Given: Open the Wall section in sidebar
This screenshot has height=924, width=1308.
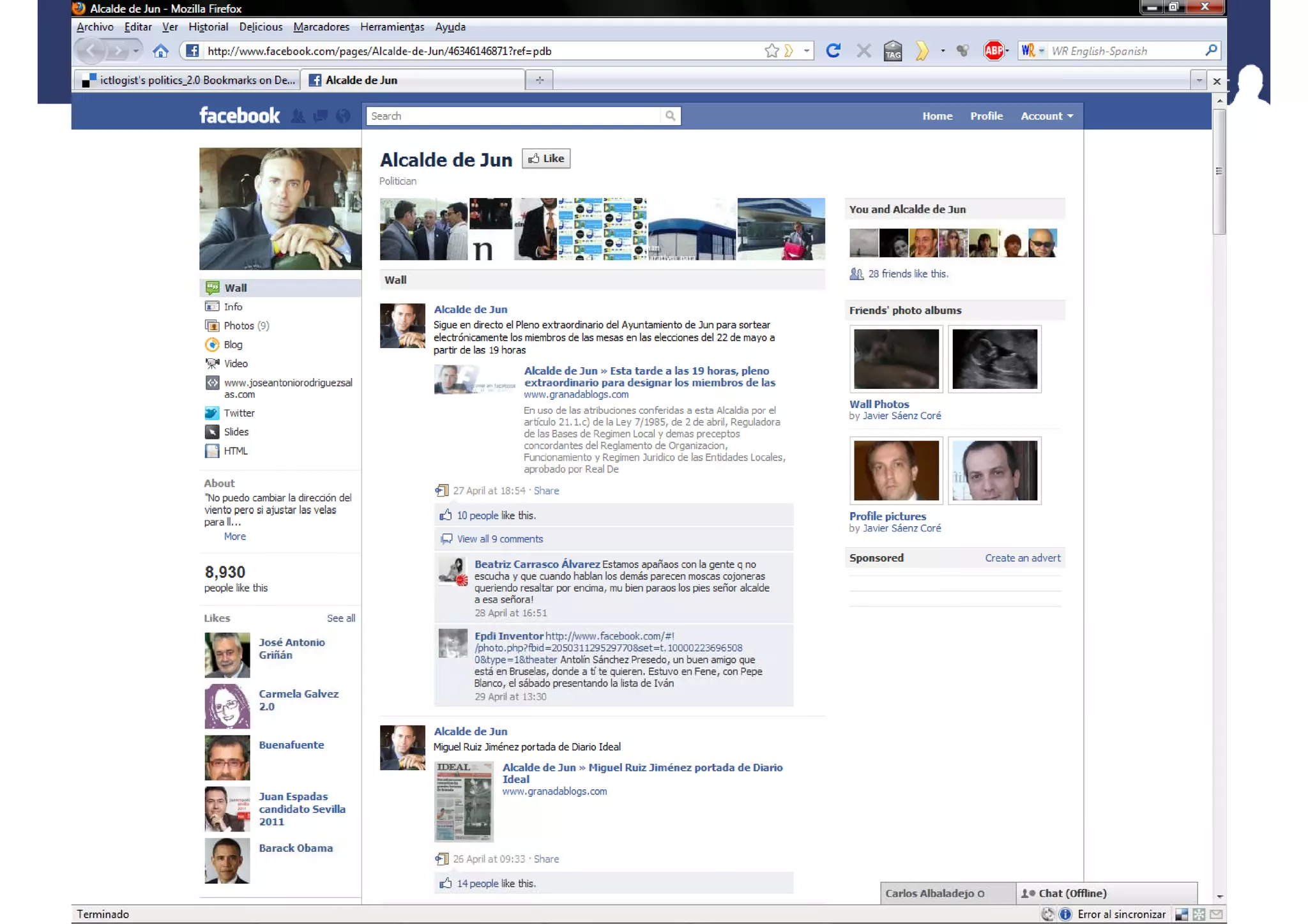Looking at the screenshot, I should point(280,288).
